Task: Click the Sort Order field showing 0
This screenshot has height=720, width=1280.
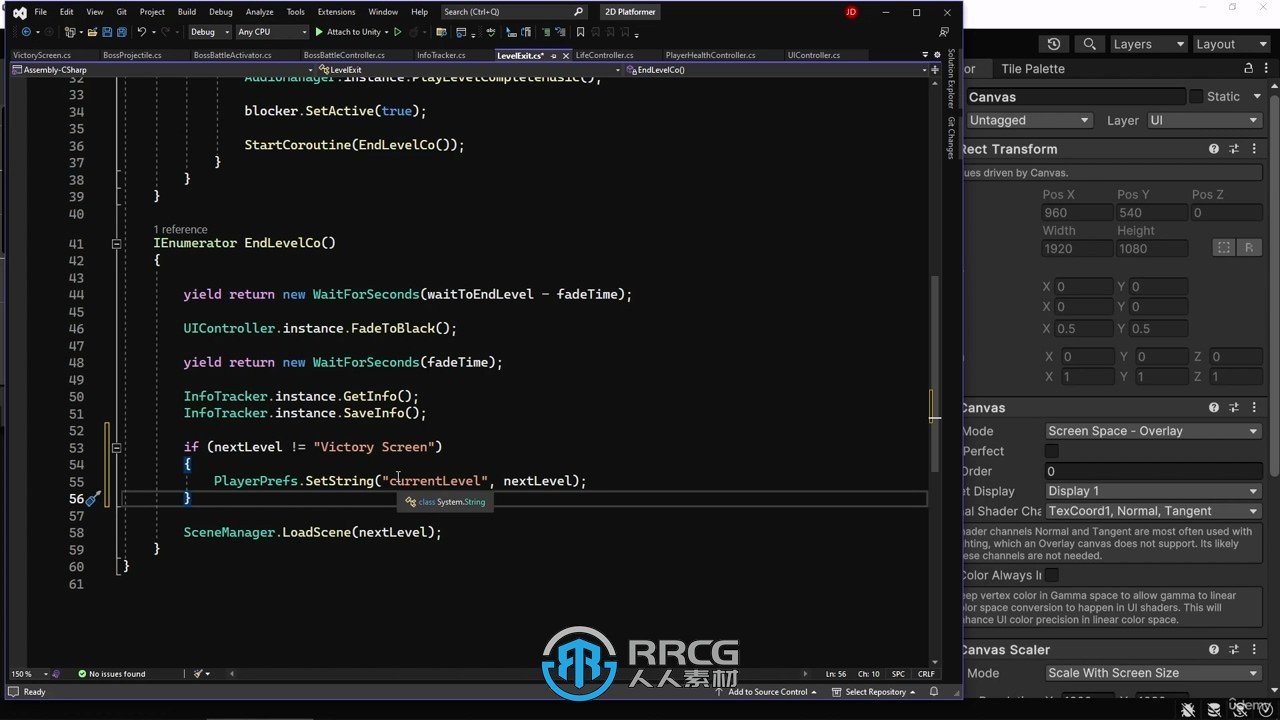Action: point(1153,471)
